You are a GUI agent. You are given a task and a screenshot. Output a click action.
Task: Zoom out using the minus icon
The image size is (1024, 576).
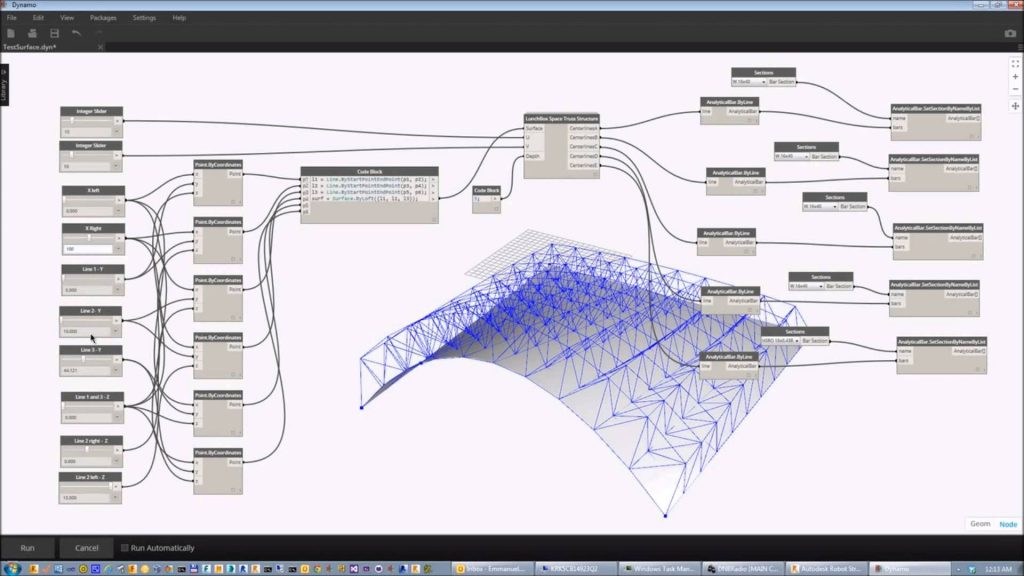click(x=1015, y=89)
